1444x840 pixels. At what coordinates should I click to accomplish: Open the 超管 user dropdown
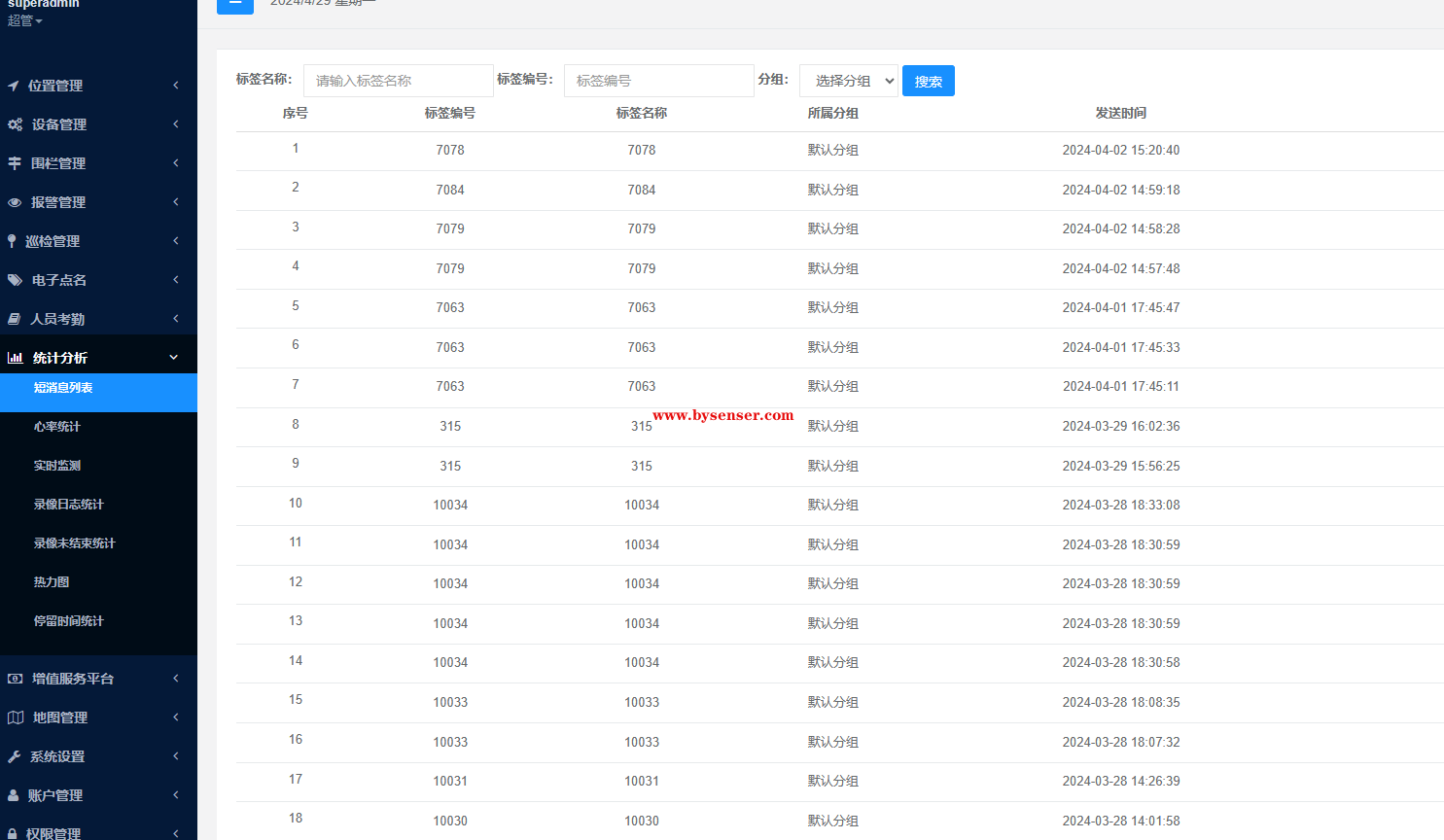pyautogui.click(x=25, y=20)
